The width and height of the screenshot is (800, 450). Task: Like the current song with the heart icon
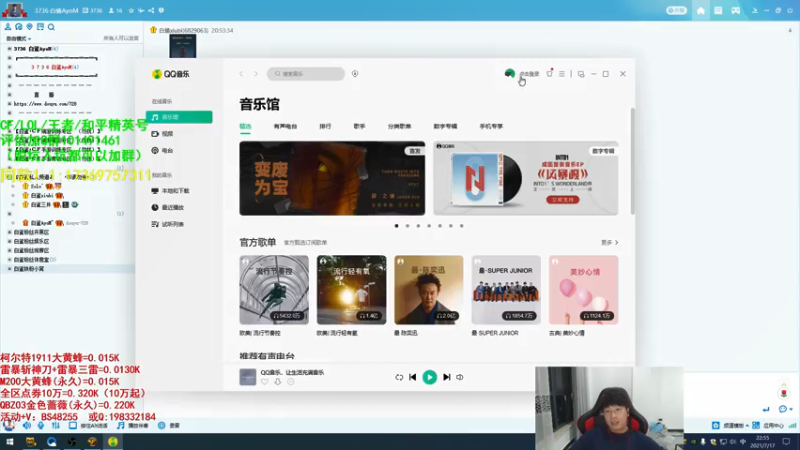tap(265, 382)
